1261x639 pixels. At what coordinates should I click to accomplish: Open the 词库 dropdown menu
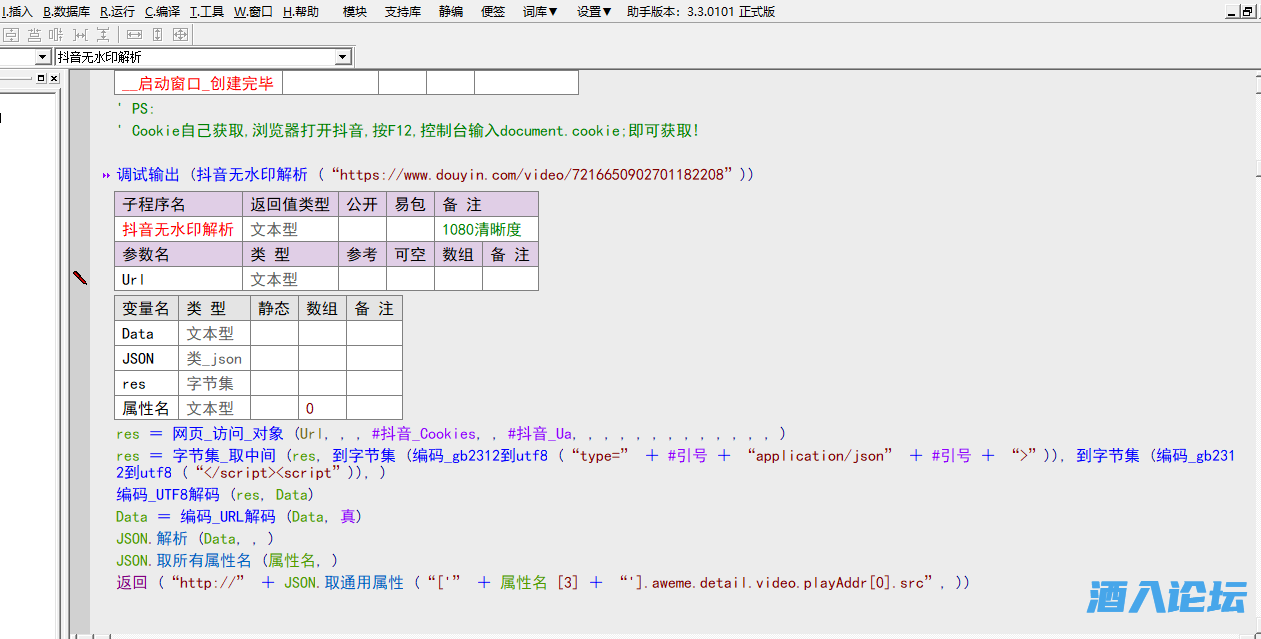pyautogui.click(x=540, y=12)
